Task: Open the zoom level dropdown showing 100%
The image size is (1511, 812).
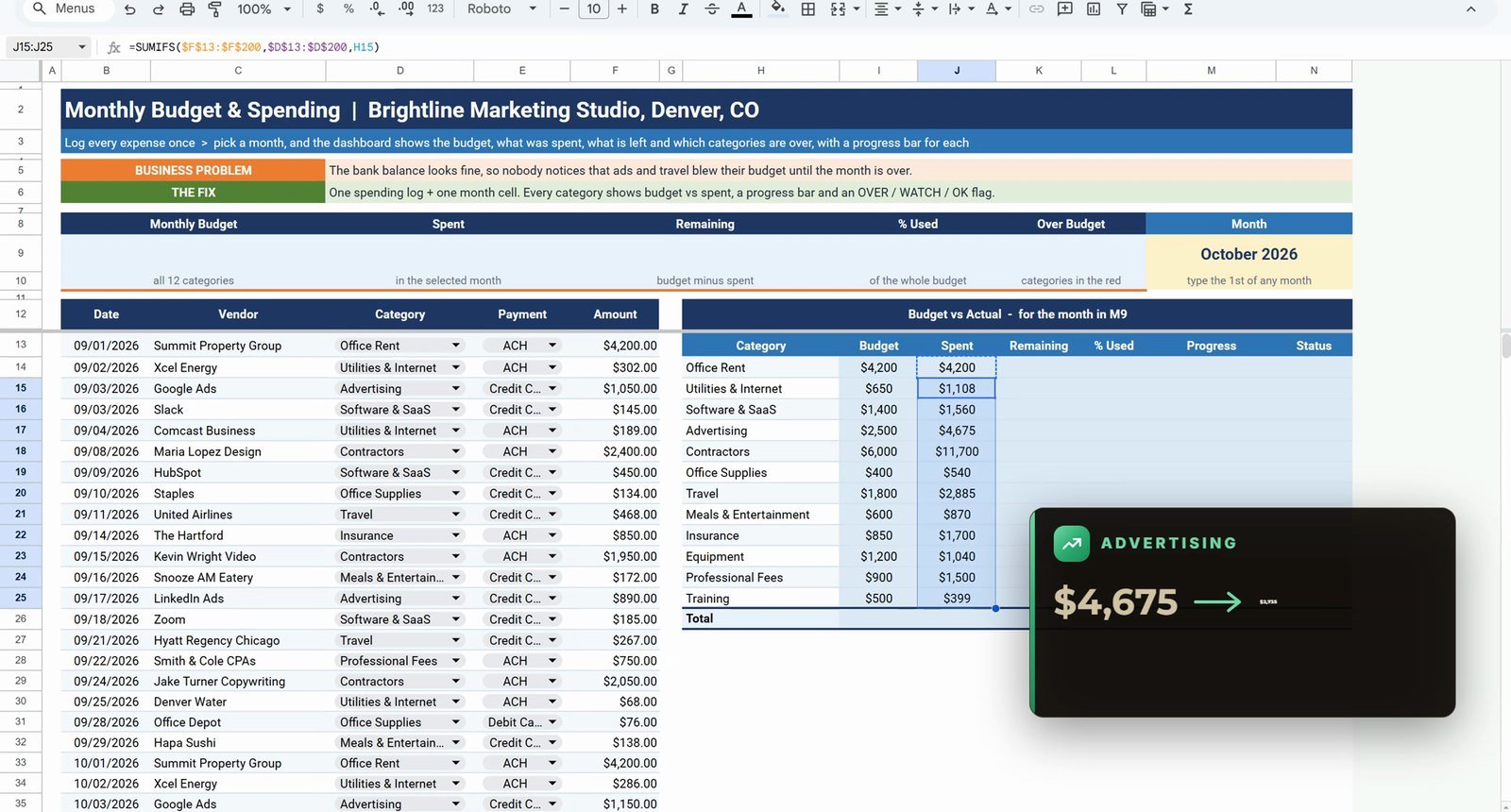Action: pos(263,9)
